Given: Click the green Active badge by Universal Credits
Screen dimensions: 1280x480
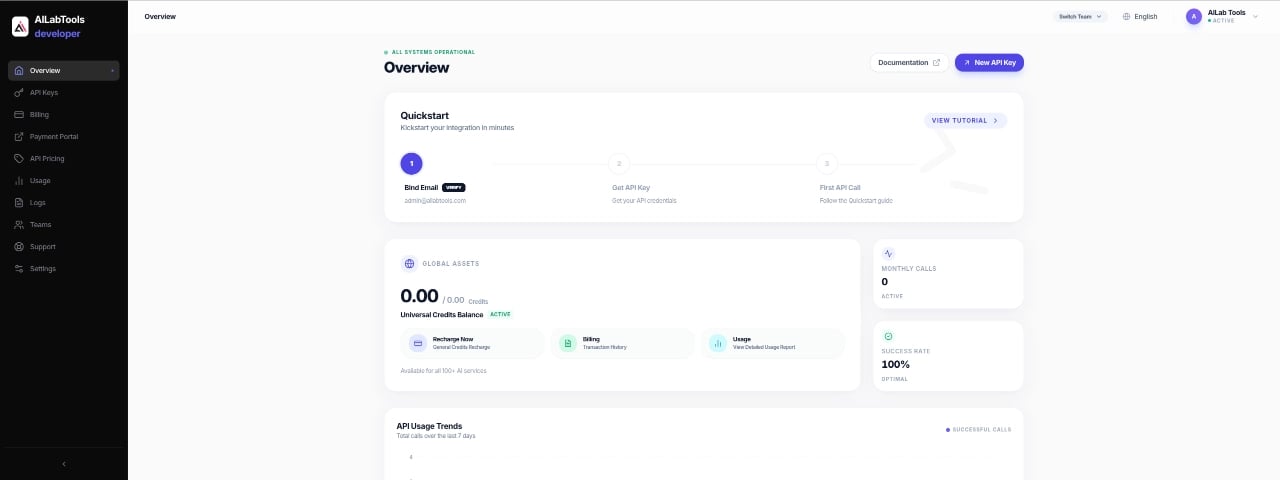Looking at the screenshot, I should (500, 314).
